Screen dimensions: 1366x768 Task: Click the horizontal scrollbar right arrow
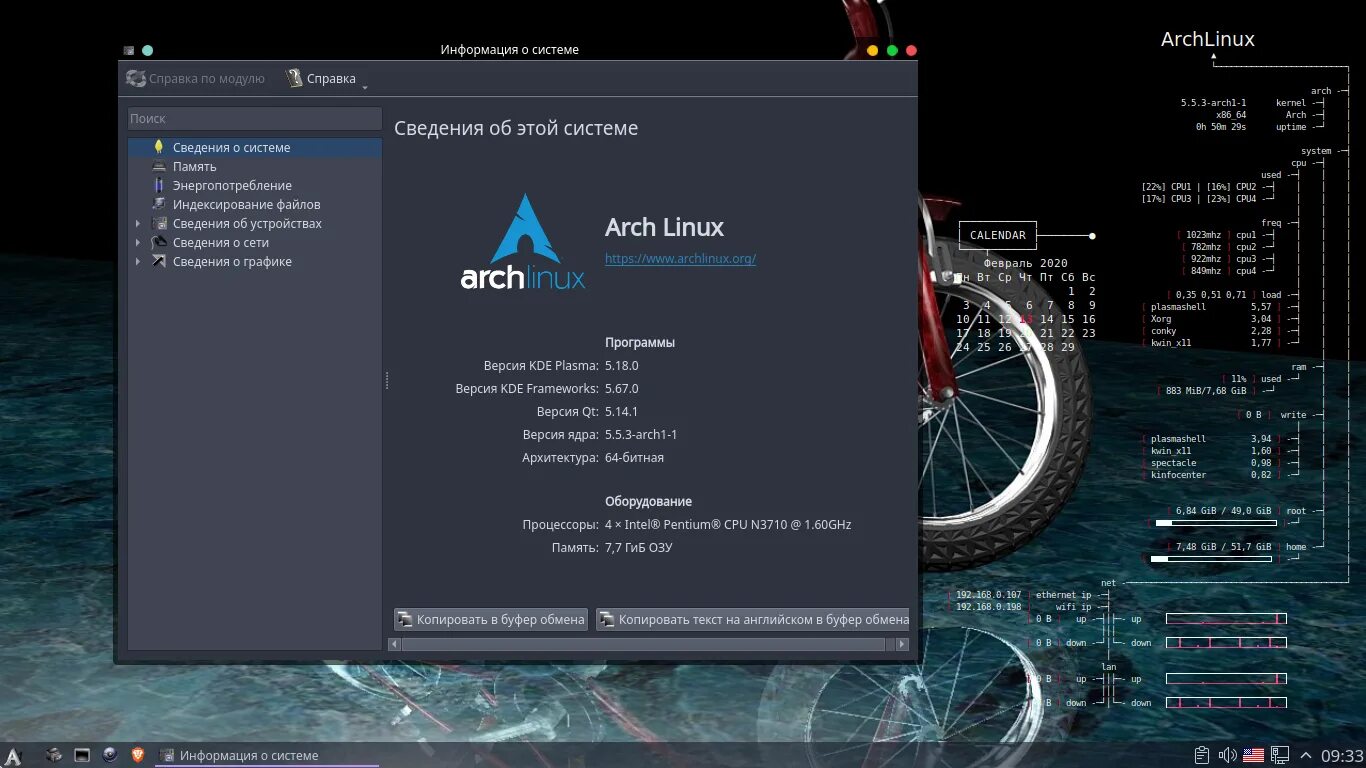tap(902, 644)
